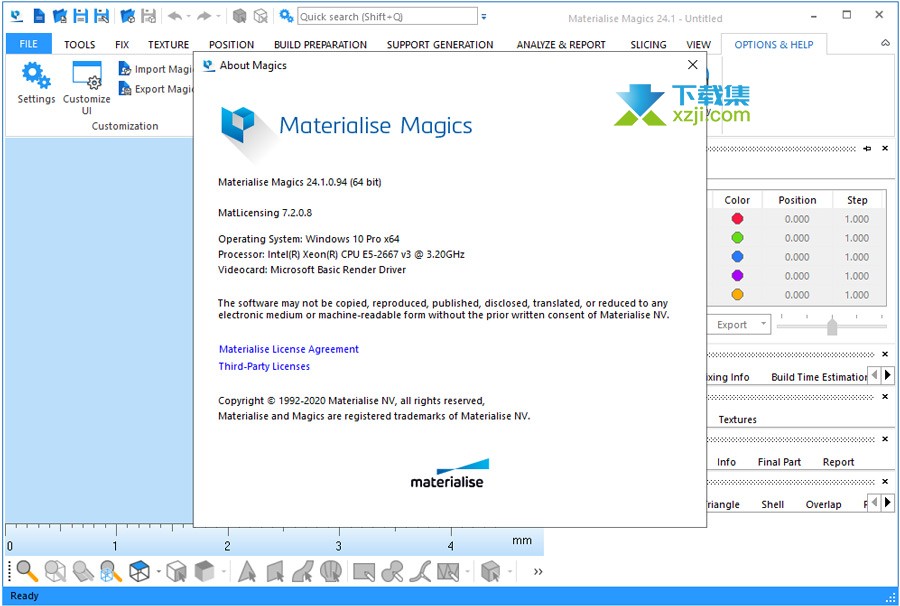Click the third magnifier zoom icon
The image size is (900, 606).
(83, 571)
